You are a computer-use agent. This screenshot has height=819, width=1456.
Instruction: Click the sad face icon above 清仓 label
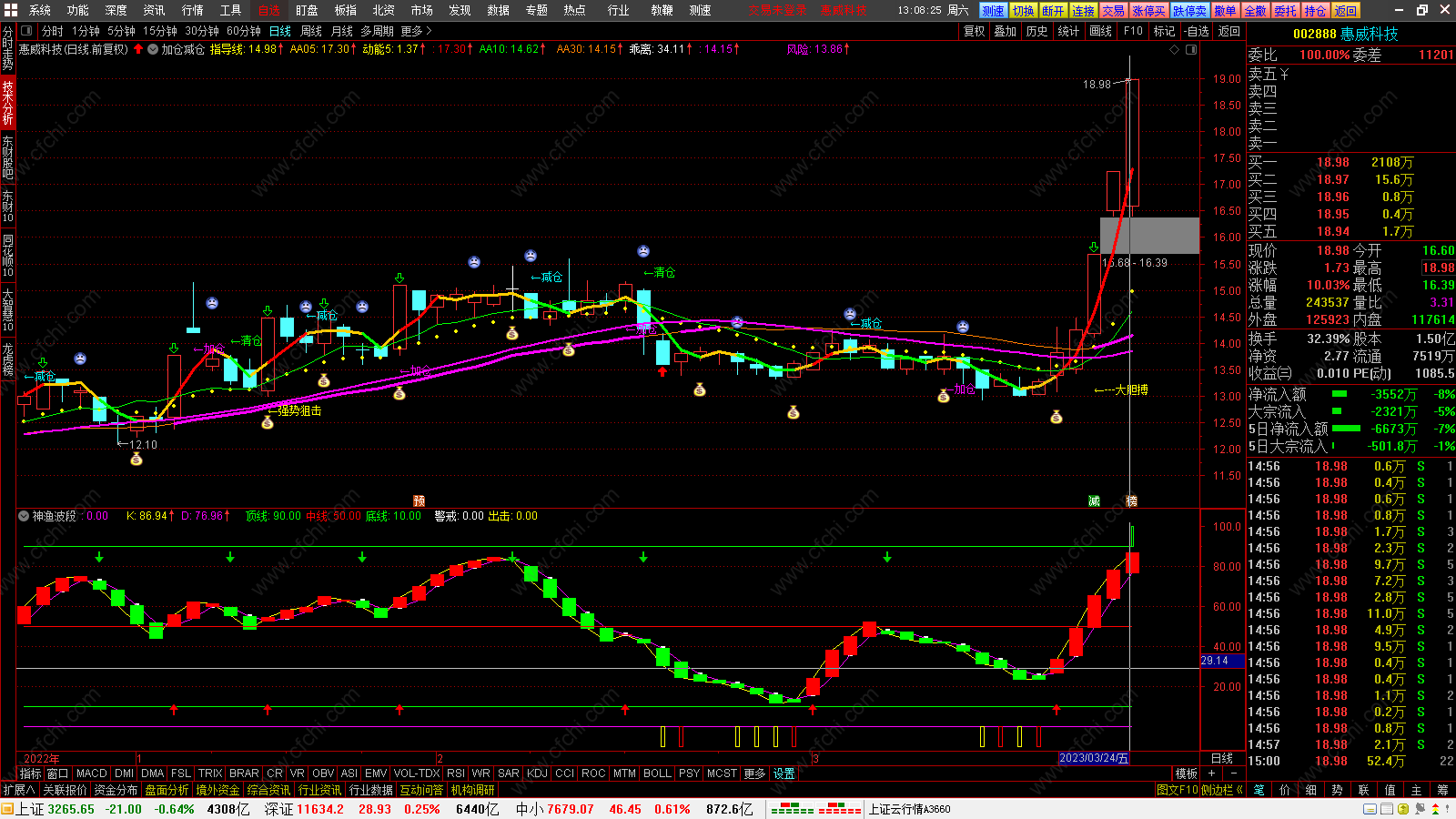pyautogui.click(x=643, y=251)
